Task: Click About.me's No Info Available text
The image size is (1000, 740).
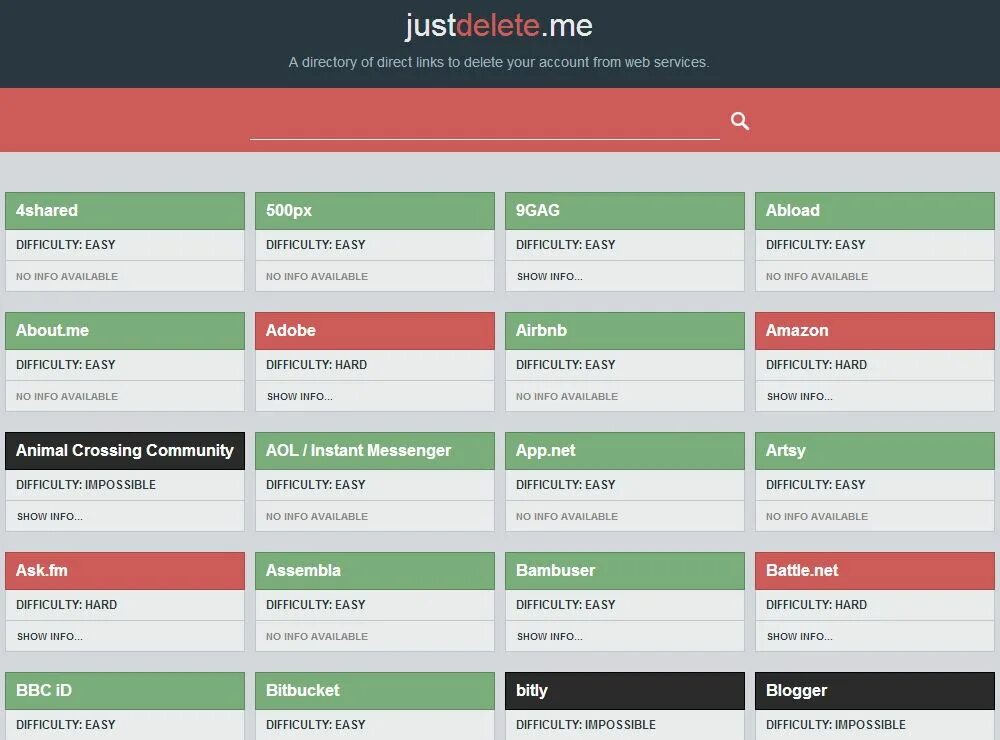Action: pyautogui.click(x=67, y=396)
